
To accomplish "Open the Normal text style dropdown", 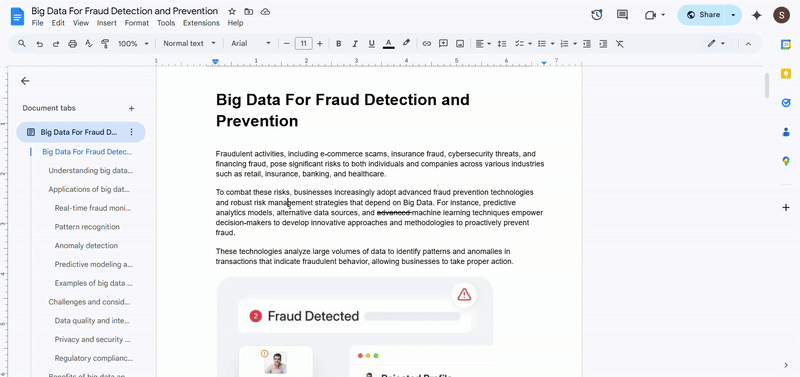I will coord(189,43).
